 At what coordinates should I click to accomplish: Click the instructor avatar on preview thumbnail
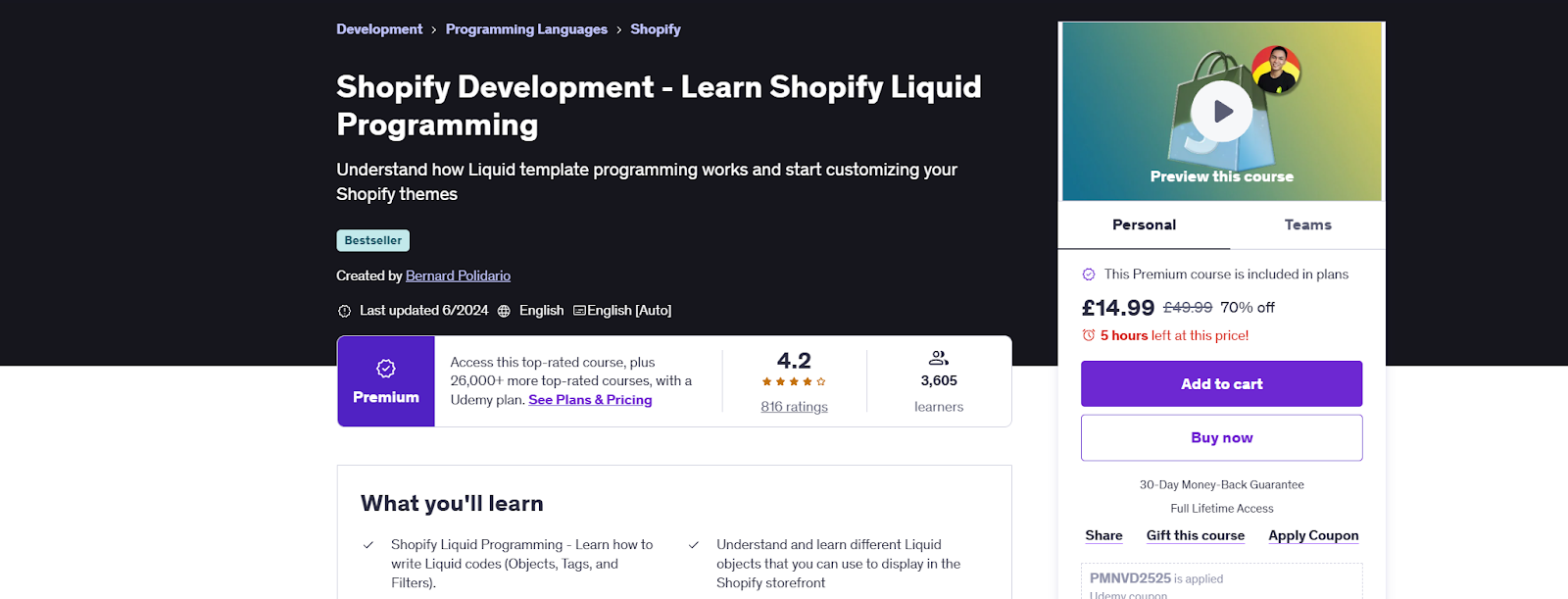point(1276,70)
